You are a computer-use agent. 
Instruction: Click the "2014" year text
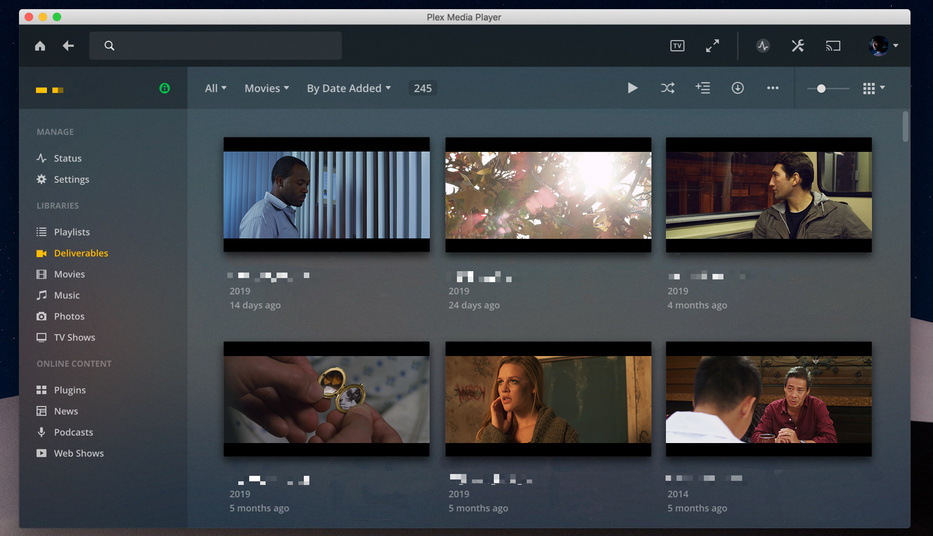tap(678, 494)
